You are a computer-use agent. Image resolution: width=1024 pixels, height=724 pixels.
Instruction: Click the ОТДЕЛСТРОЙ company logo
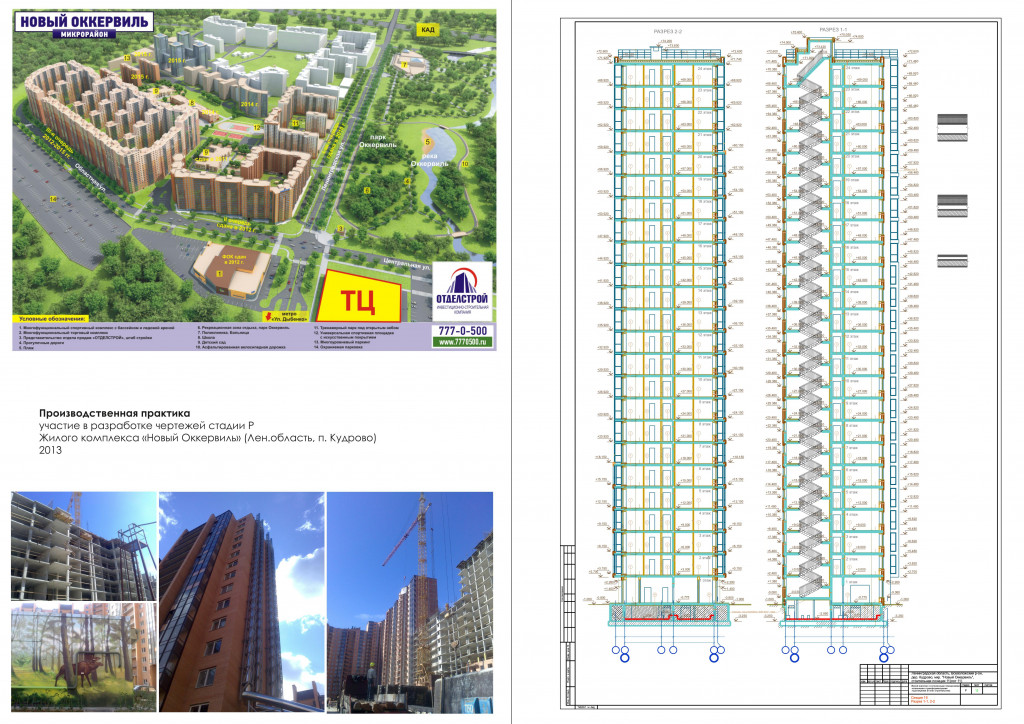point(462,292)
